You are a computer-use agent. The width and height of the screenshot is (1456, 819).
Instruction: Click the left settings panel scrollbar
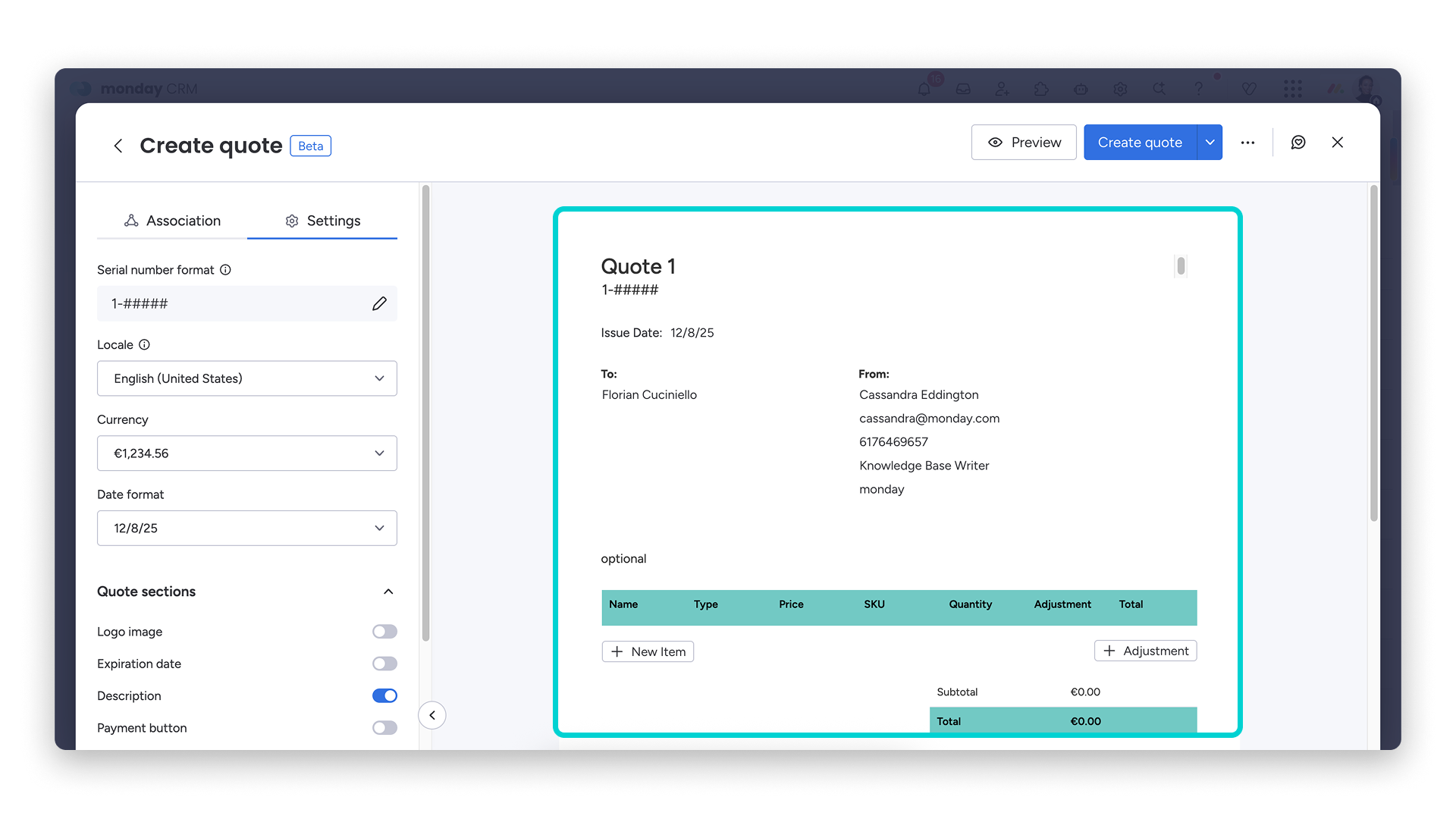[426, 413]
